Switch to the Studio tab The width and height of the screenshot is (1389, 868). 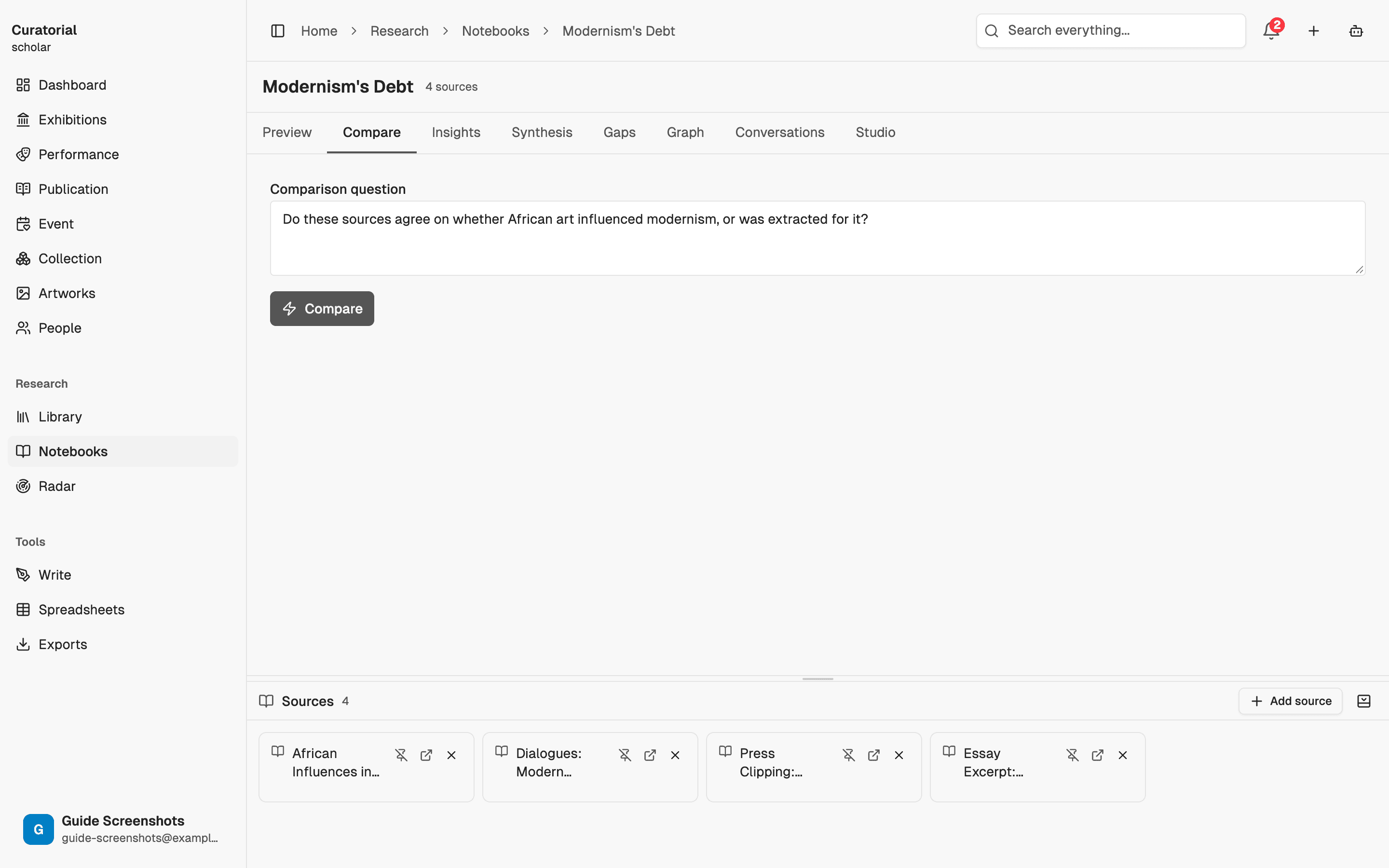pyautogui.click(x=875, y=132)
